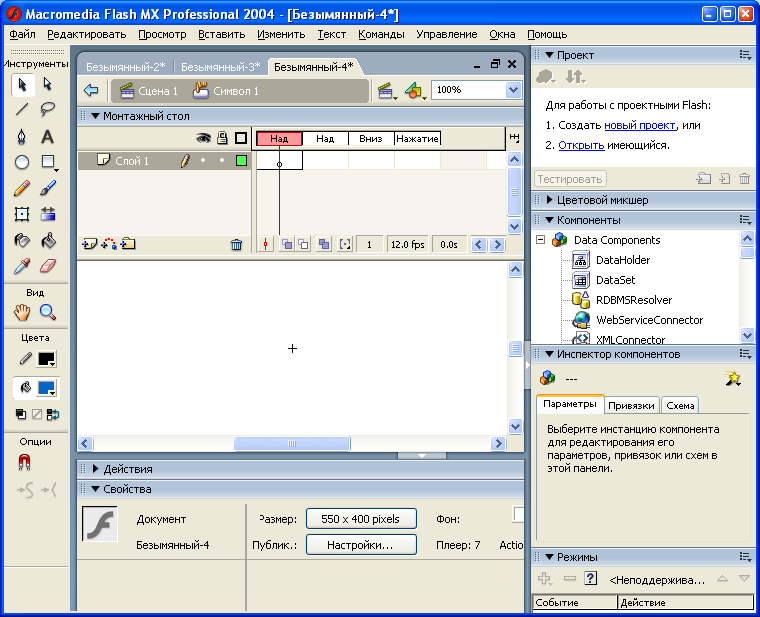Collapse the Проект panel
The height and width of the screenshot is (617, 760).
[550, 55]
